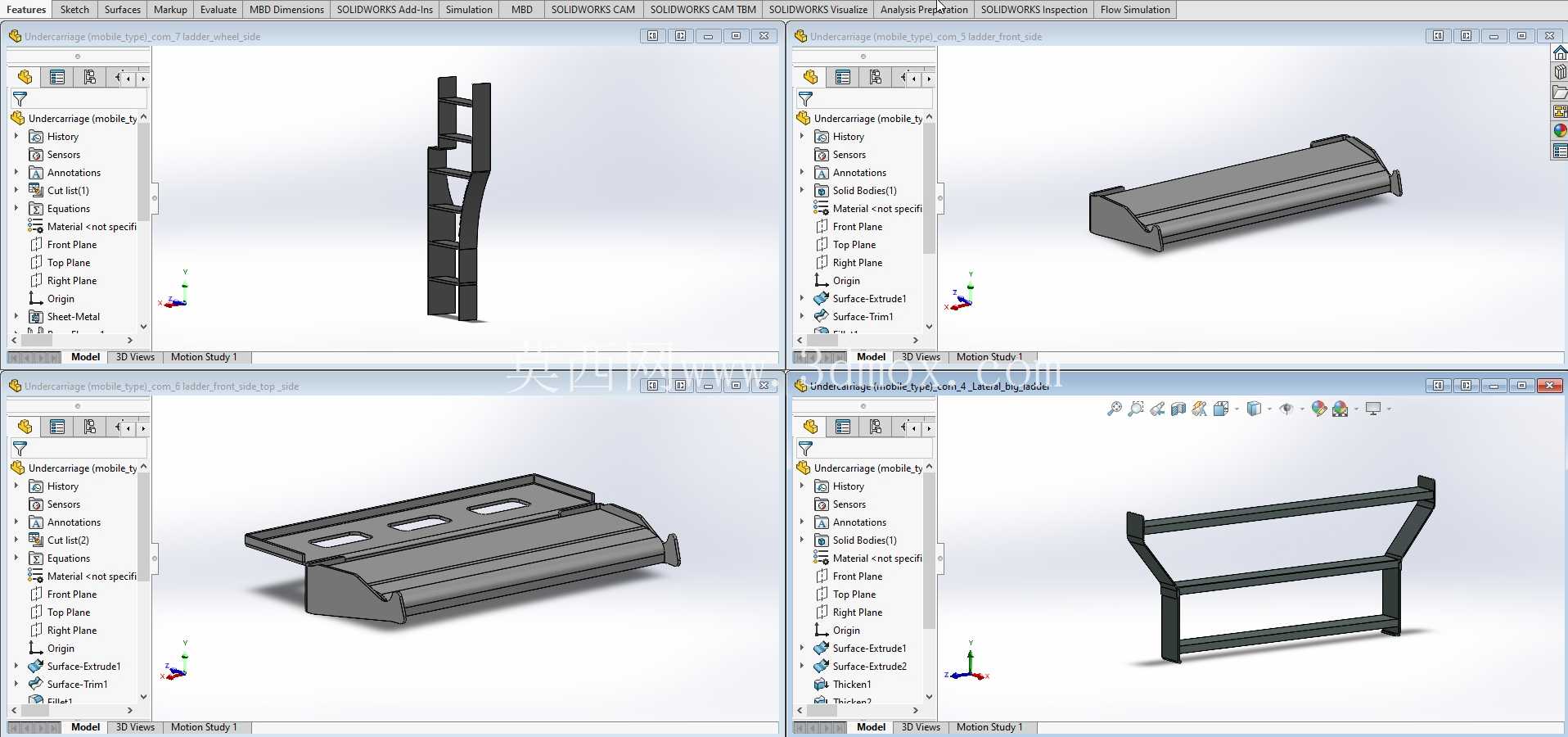Select Front Plane in ladder_wheel_side tree

(72, 245)
